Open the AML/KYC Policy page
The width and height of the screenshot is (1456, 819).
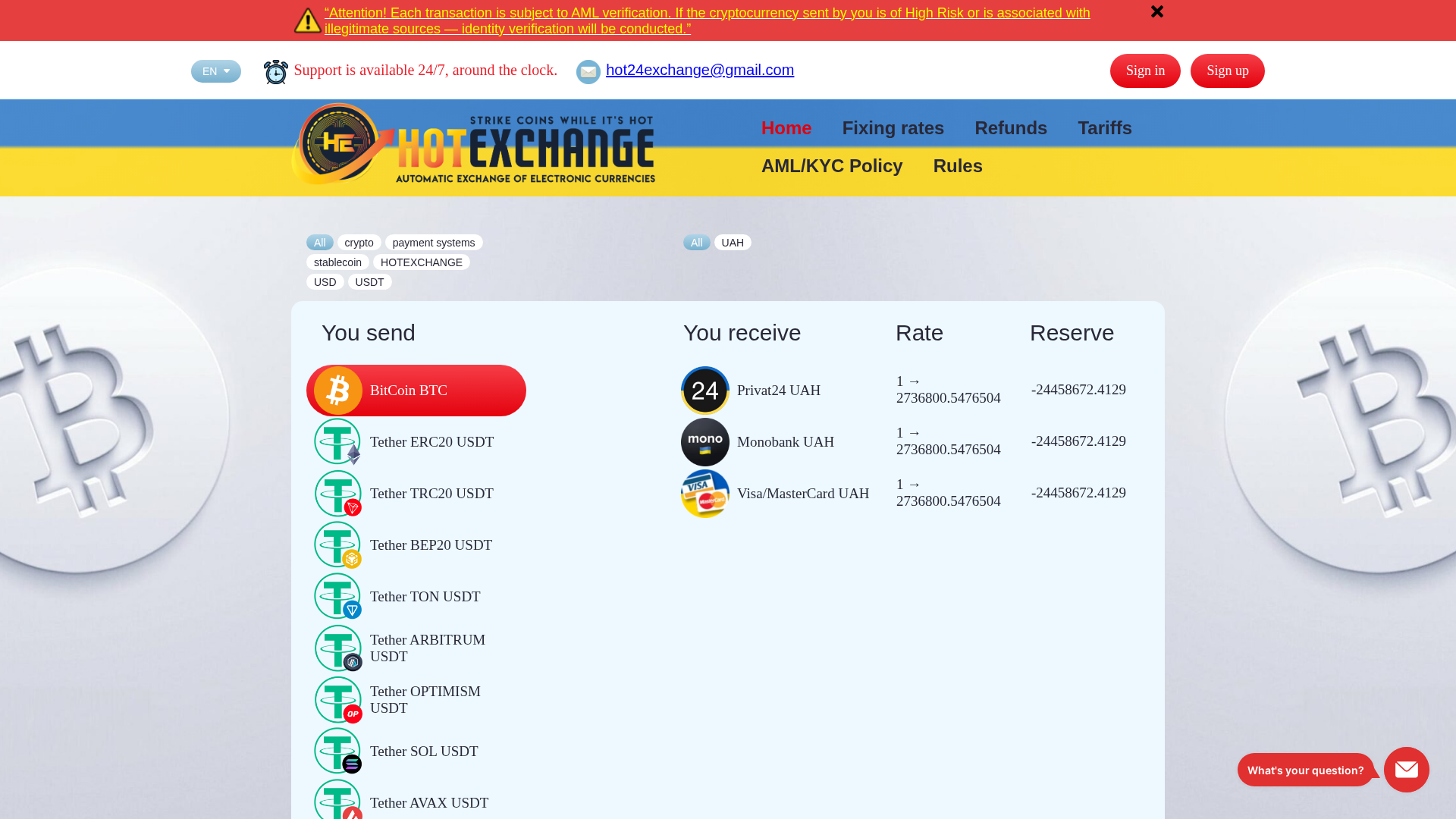[832, 166]
